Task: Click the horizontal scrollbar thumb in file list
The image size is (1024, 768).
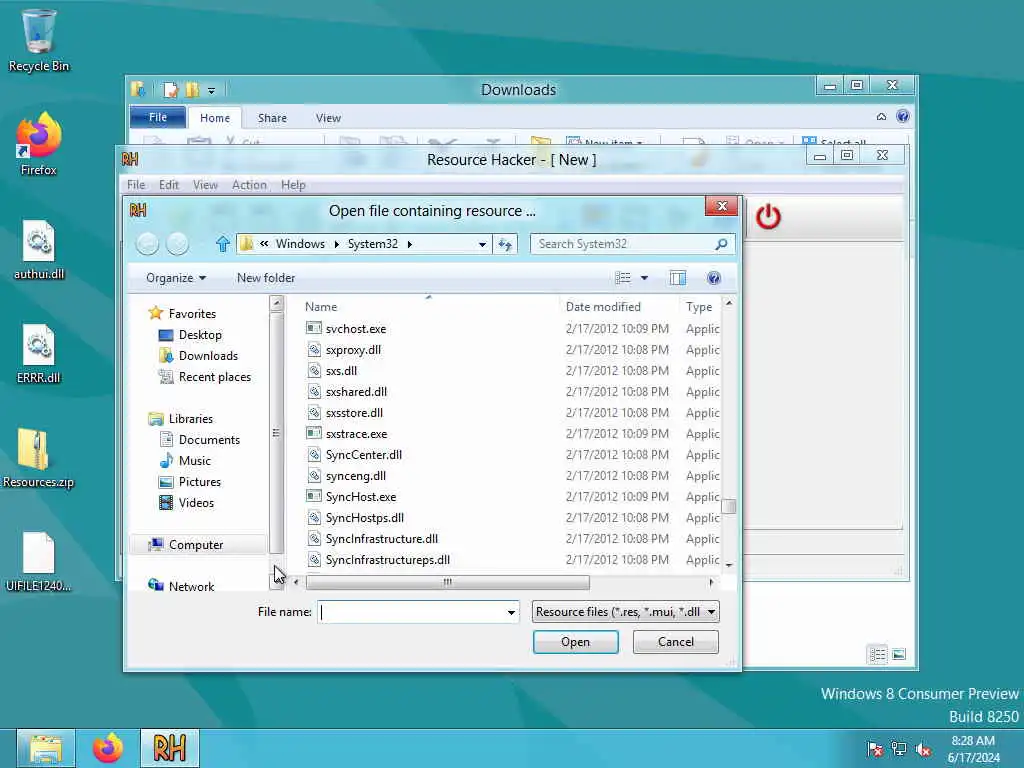Action: (447, 583)
